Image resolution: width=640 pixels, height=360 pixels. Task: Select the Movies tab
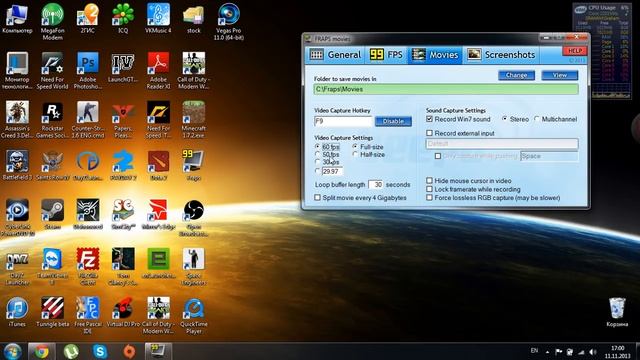pyautogui.click(x=435, y=55)
